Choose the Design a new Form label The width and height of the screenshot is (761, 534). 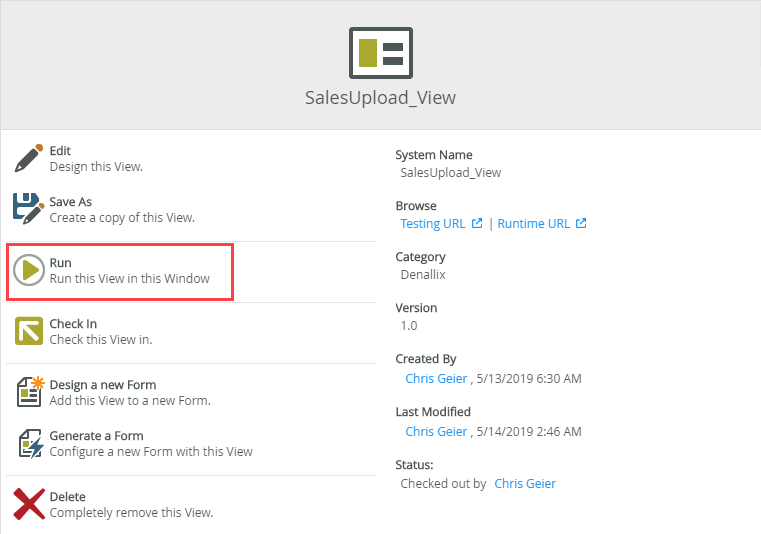pyautogui.click(x=102, y=385)
